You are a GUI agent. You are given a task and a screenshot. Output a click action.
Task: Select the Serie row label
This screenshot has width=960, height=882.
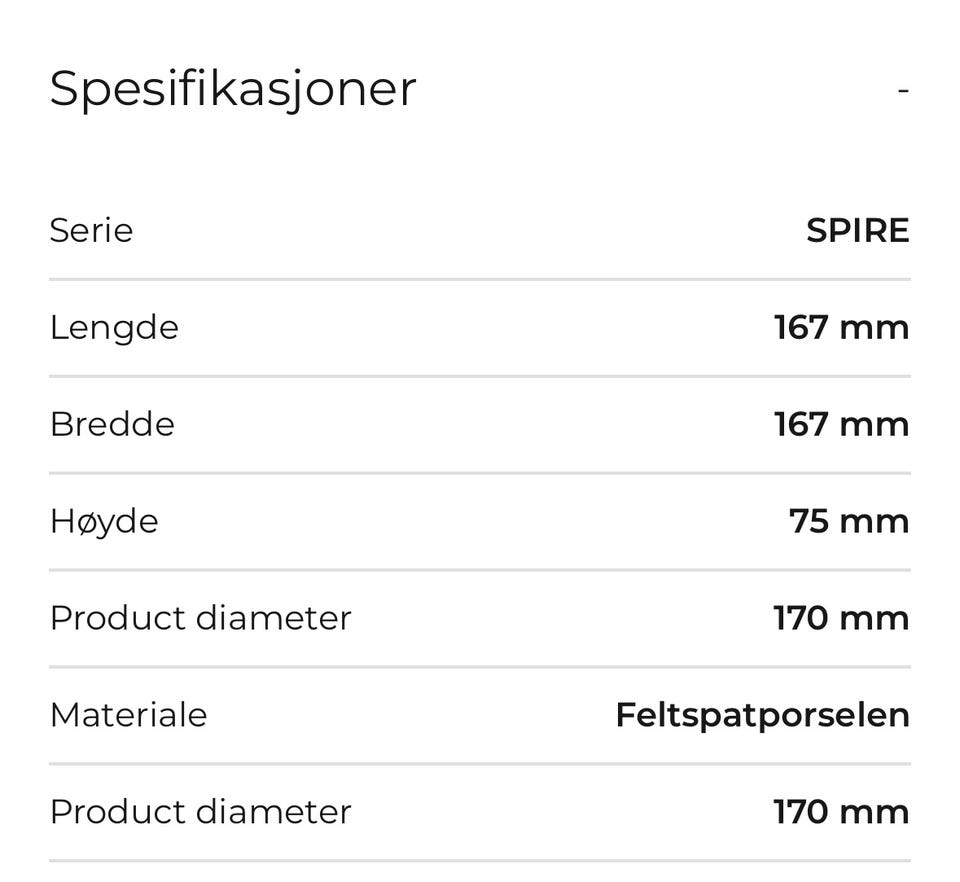91,231
